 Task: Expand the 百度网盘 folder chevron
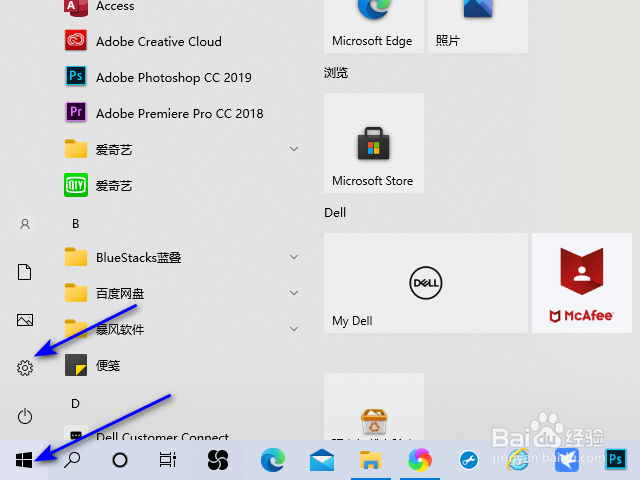pos(294,293)
